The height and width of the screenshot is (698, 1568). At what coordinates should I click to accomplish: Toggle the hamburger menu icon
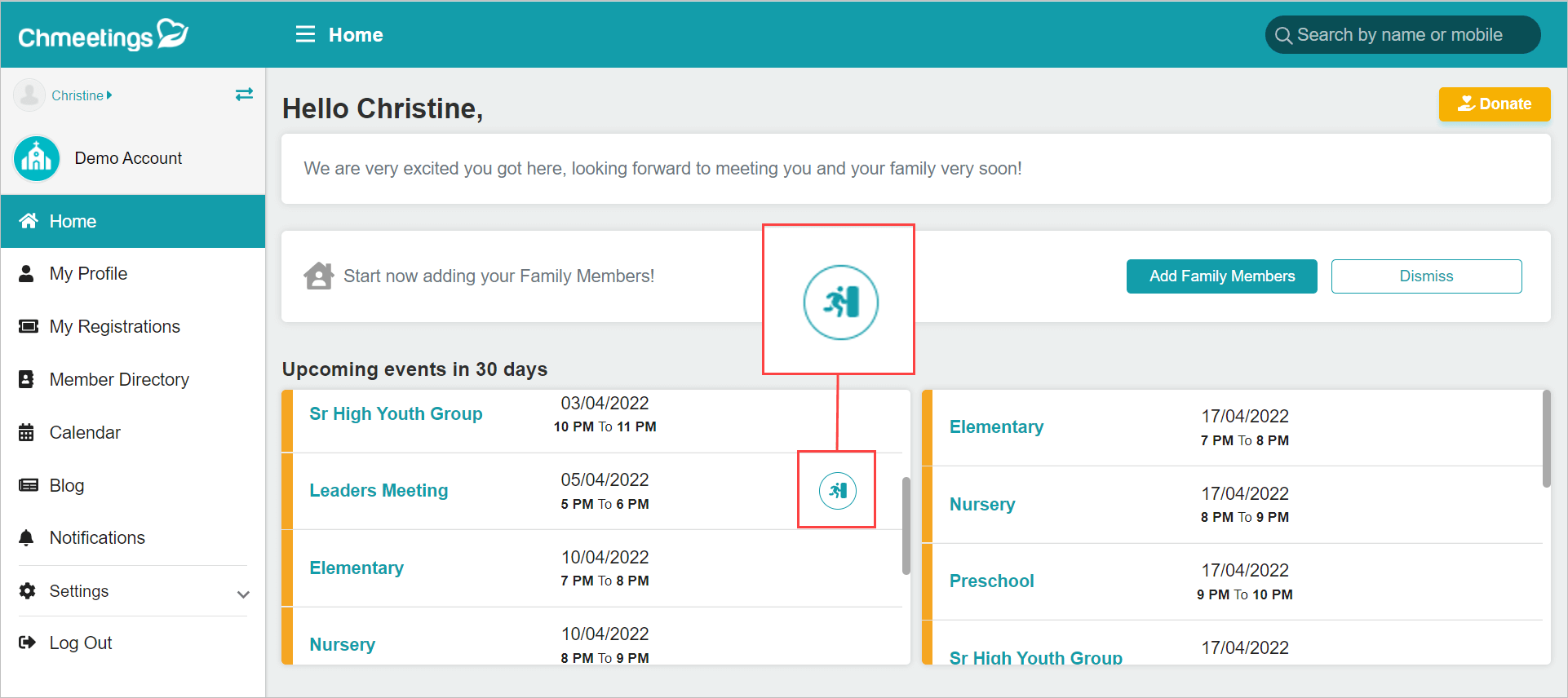tap(305, 34)
